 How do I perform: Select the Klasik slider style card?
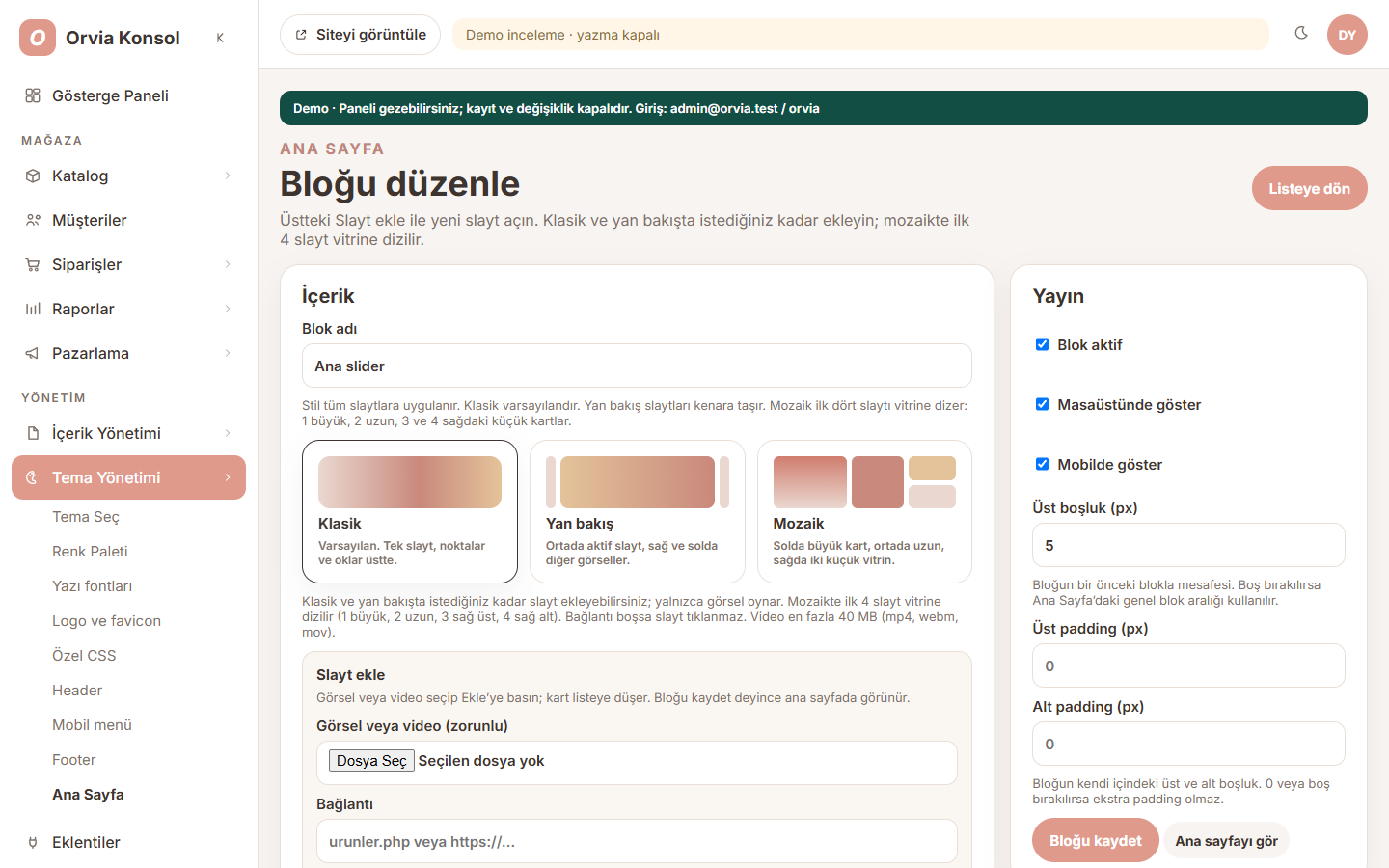click(410, 512)
